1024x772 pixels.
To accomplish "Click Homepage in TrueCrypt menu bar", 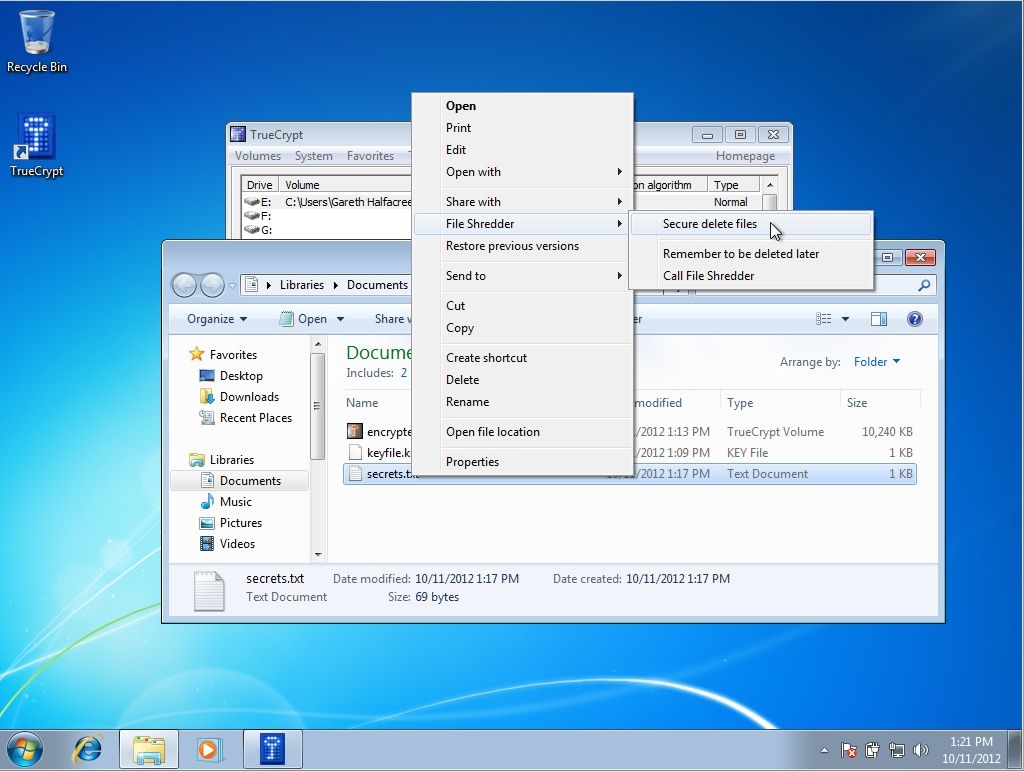I will pos(745,156).
